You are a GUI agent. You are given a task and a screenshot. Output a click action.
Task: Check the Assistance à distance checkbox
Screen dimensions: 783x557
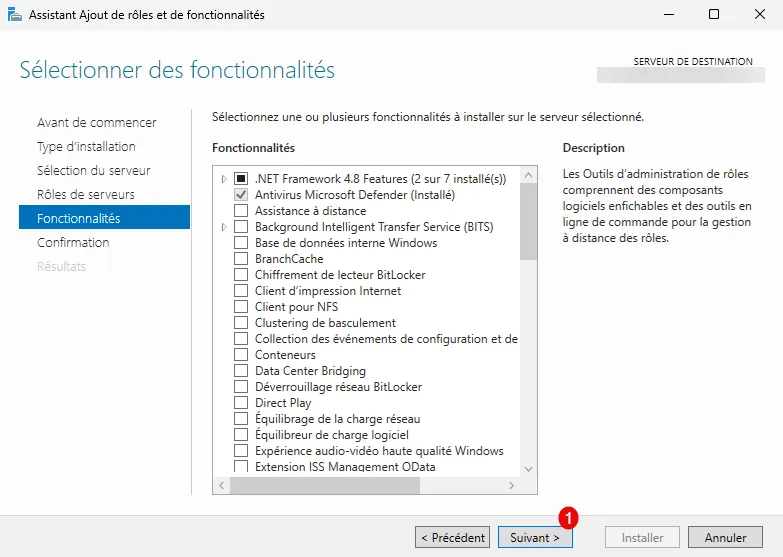pyautogui.click(x=240, y=211)
